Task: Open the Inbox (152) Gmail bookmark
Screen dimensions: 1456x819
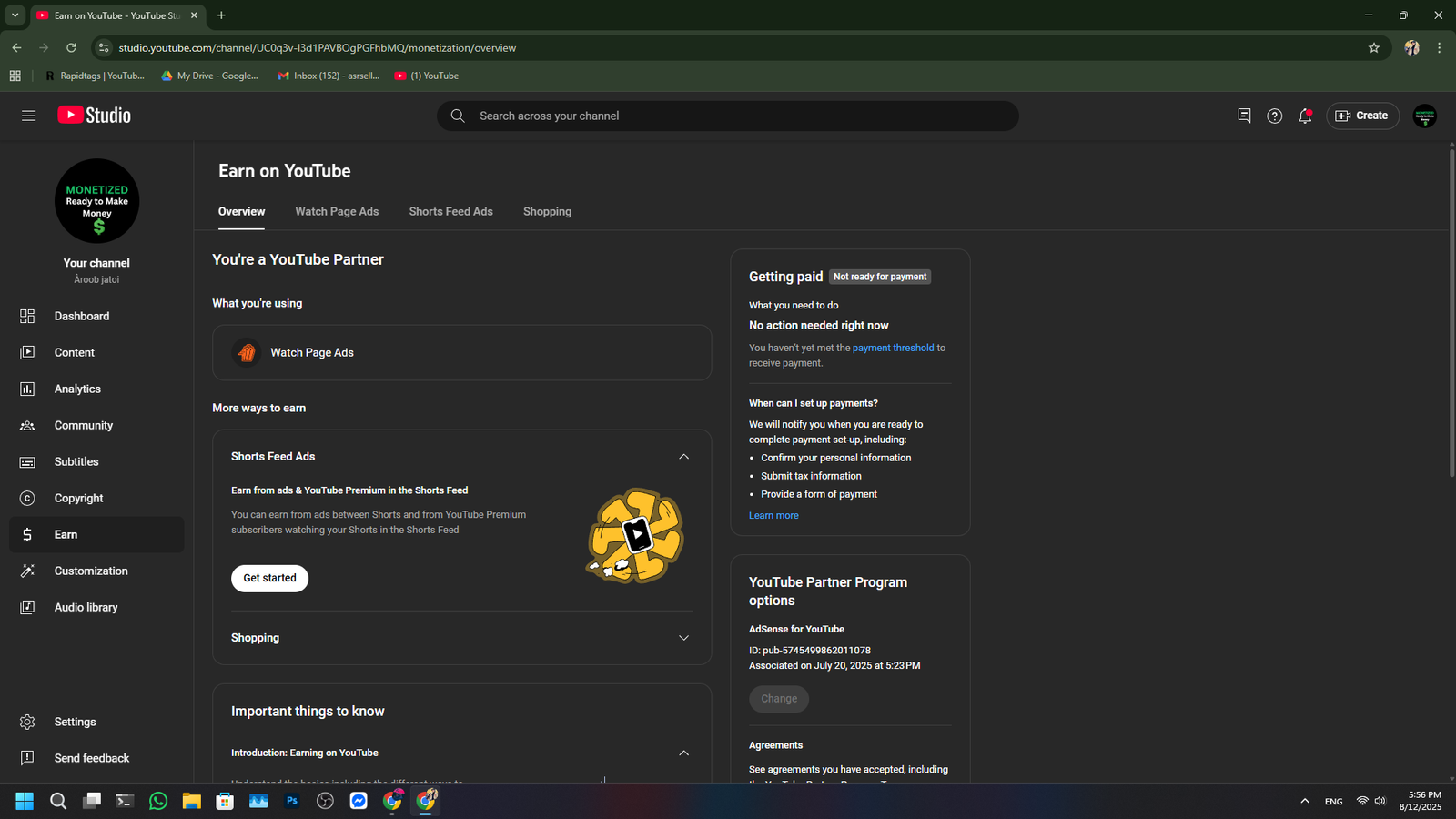Action: [329, 76]
